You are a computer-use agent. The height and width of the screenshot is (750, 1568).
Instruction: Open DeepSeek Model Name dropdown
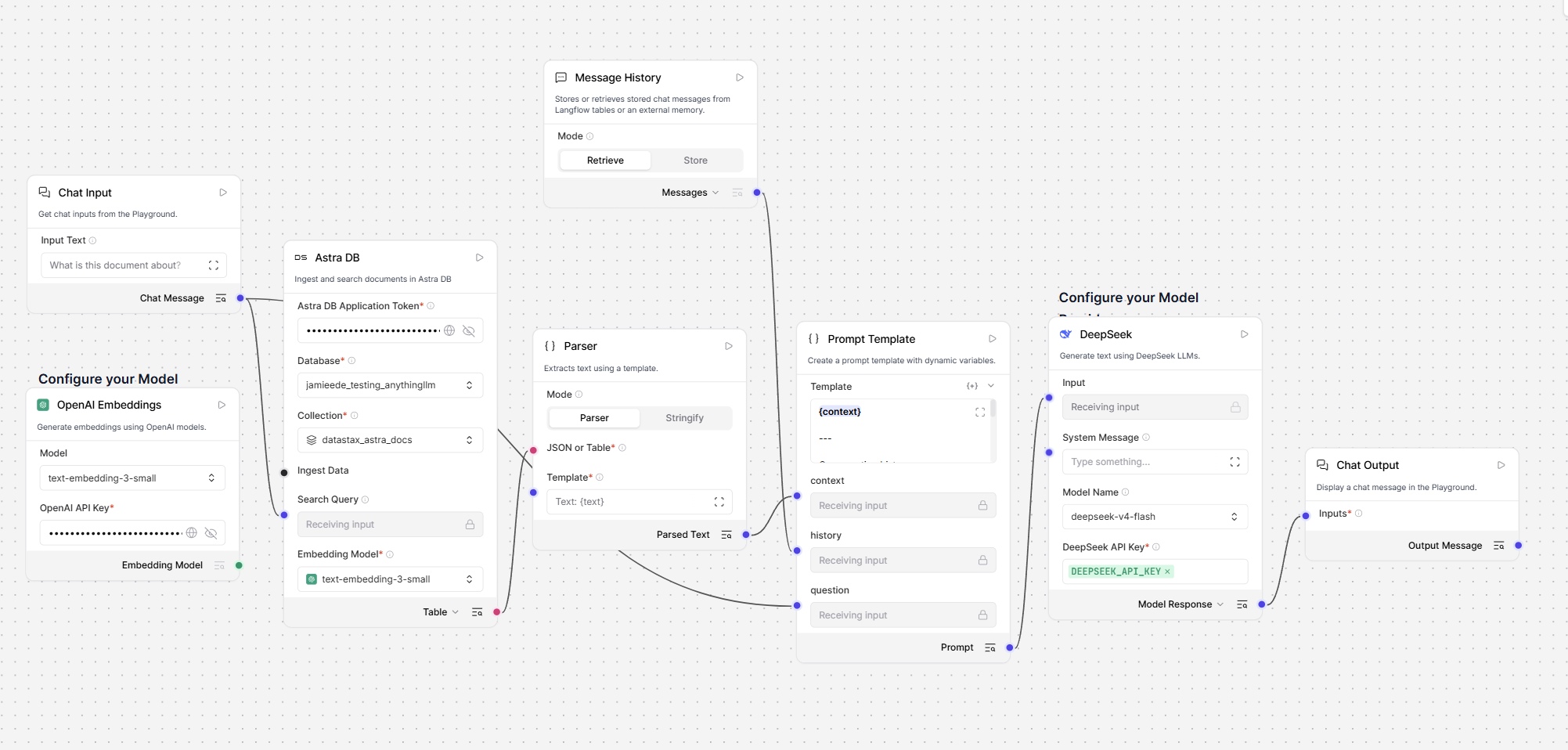click(1155, 517)
